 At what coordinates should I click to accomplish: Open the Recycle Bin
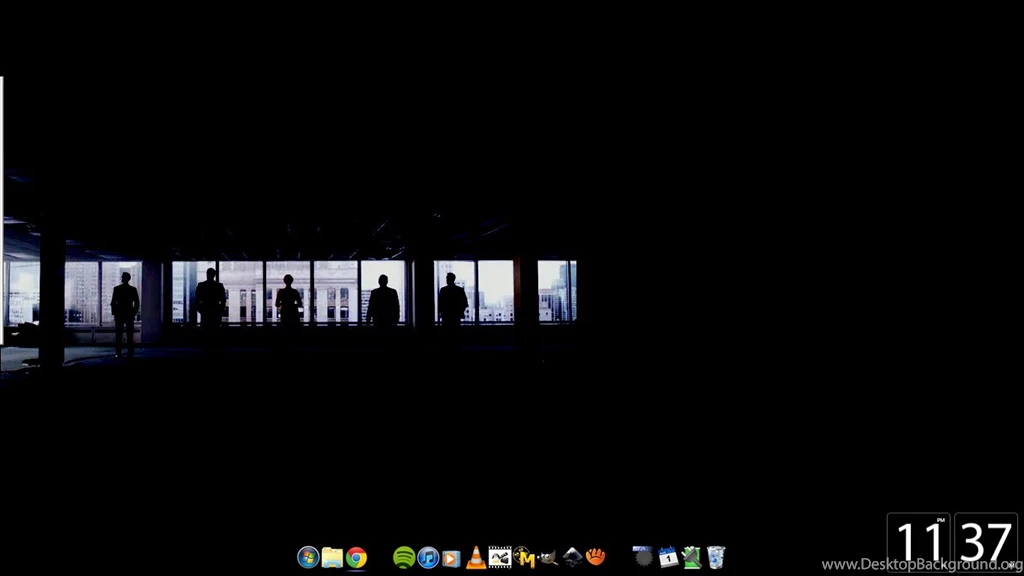716,557
